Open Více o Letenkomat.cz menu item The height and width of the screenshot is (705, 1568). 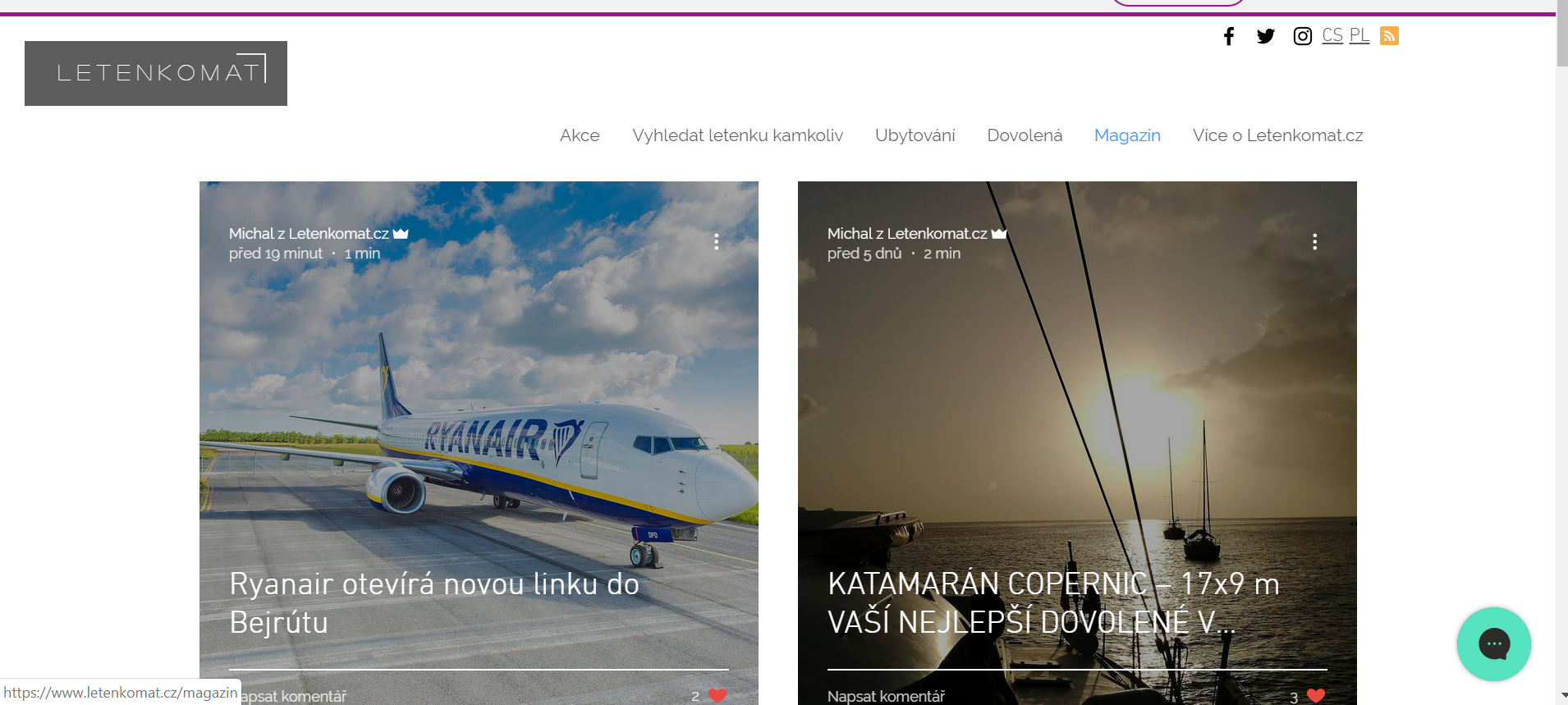[1277, 135]
